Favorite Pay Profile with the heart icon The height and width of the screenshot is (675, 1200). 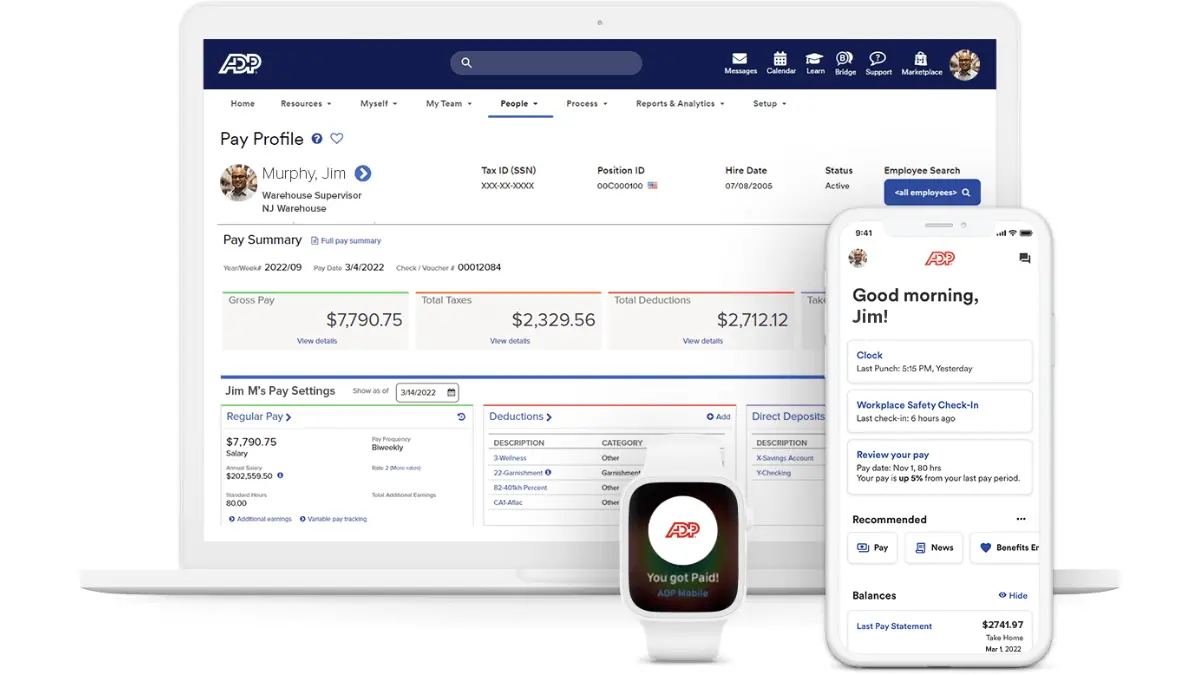click(337, 139)
